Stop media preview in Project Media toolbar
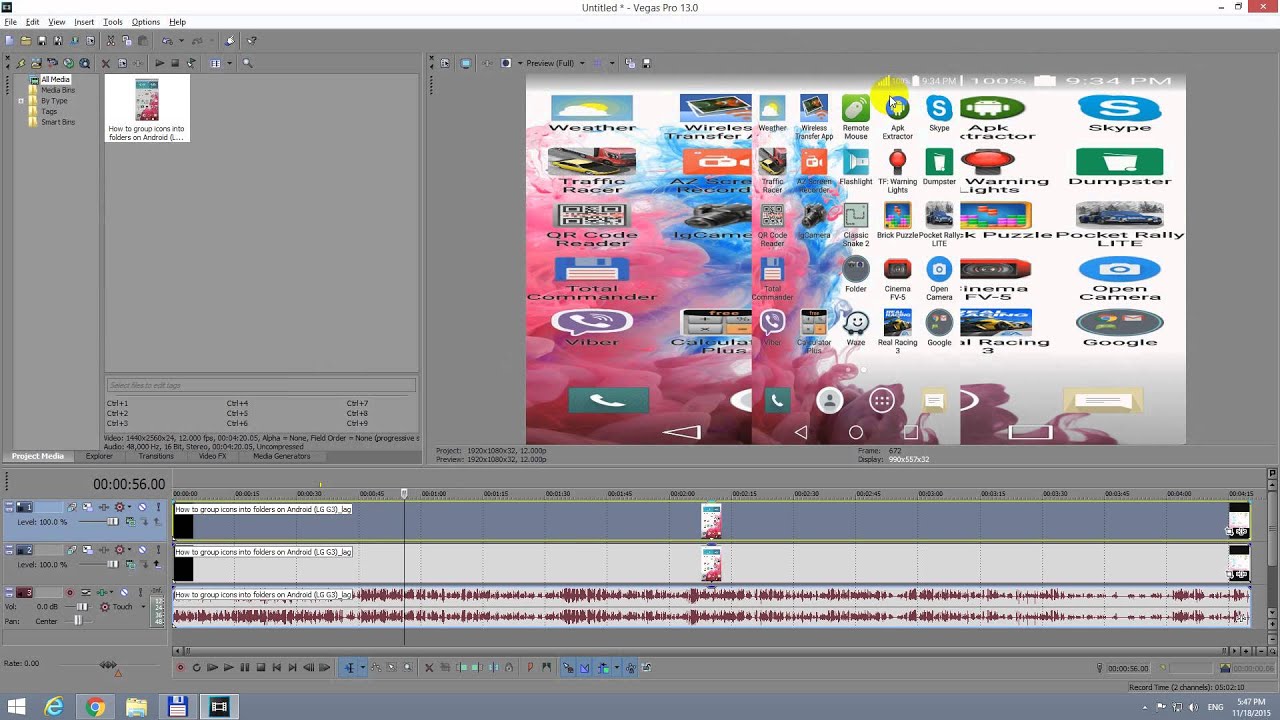1280x720 pixels. pyautogui.click(x=175, y=63)
